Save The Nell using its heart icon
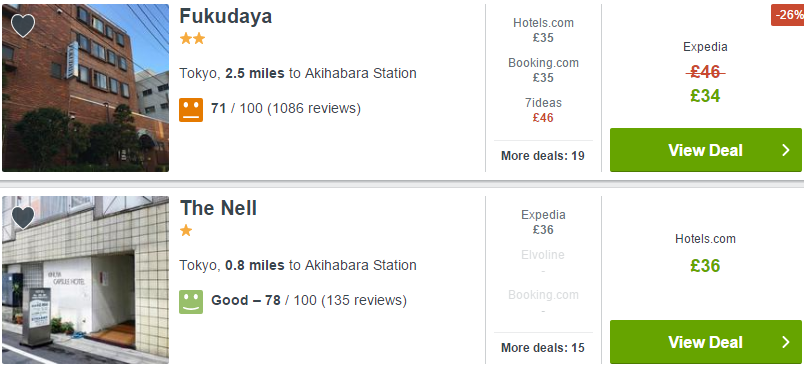Viewport: 804px width, 367px height. tap(23, 218)
